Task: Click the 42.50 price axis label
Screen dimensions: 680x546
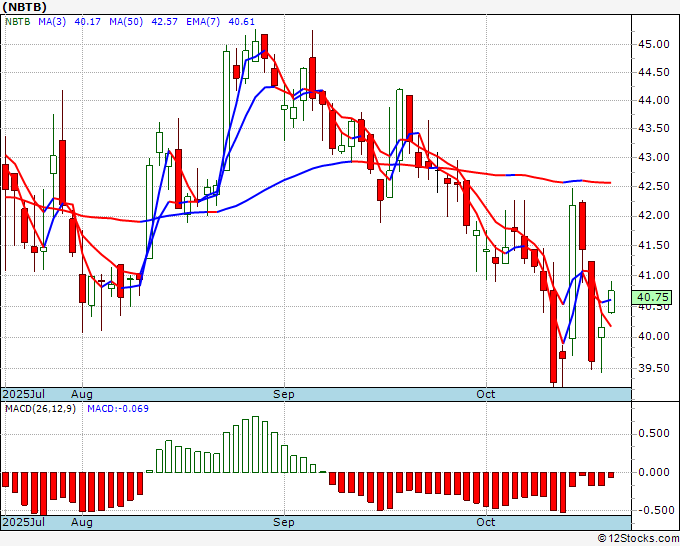Action: (654, 186)
